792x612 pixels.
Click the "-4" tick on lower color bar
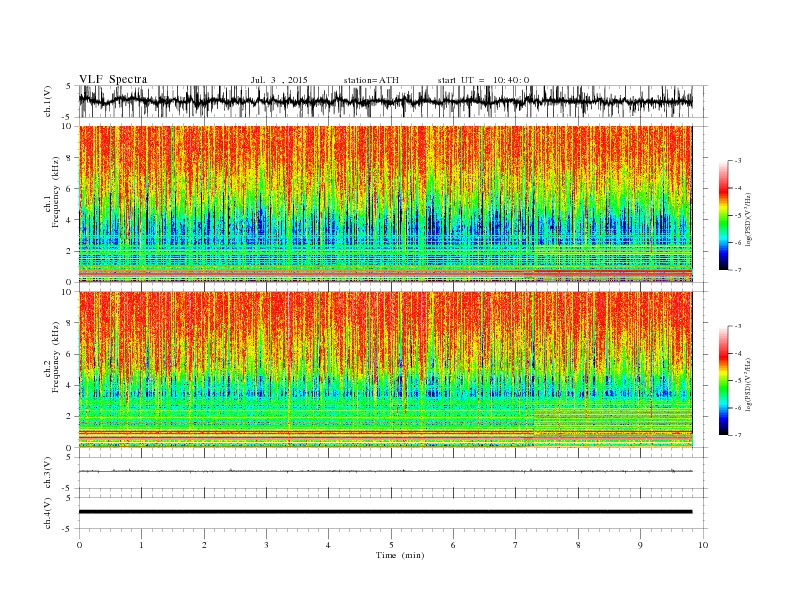(x=738, y=353)
